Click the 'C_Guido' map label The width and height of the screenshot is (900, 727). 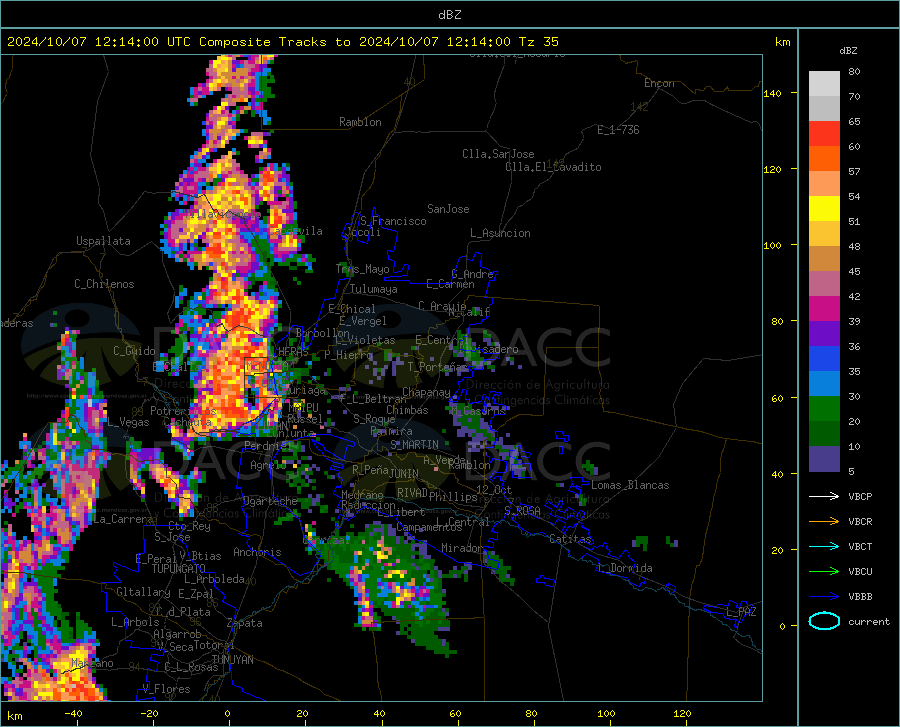pos(134,351)
